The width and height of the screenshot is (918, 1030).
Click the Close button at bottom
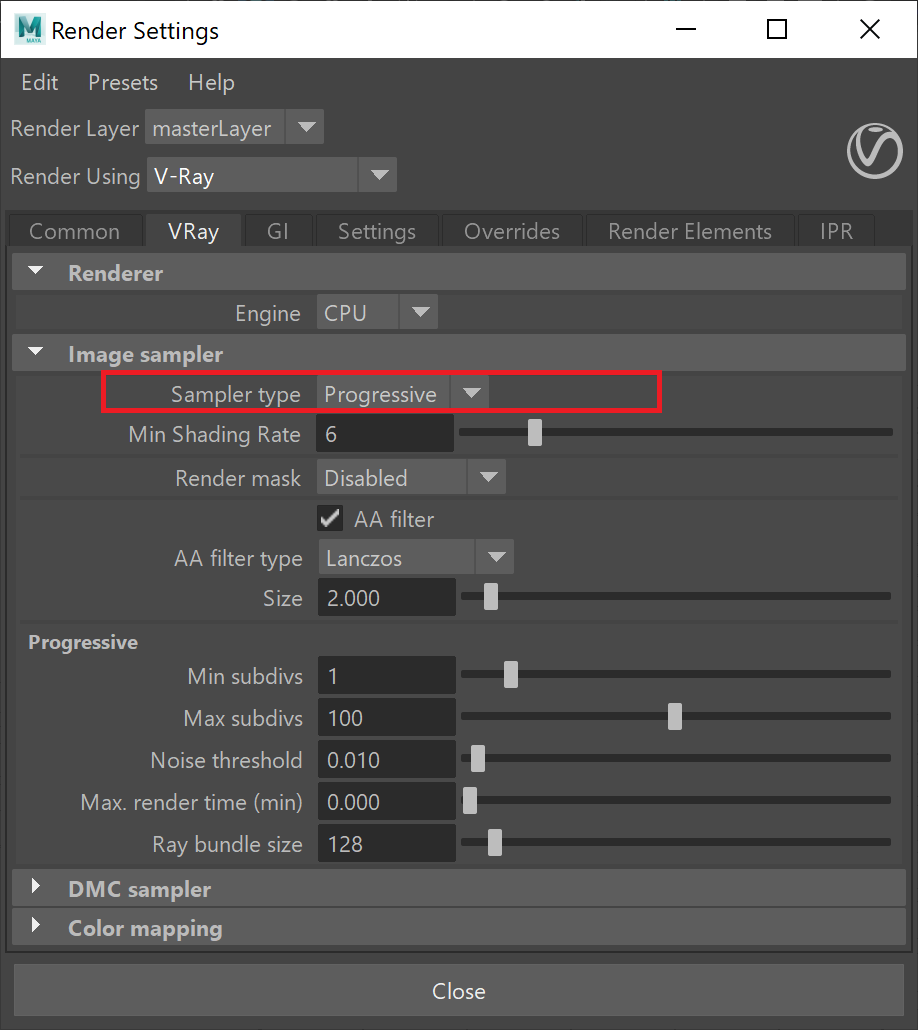point(459,991)
